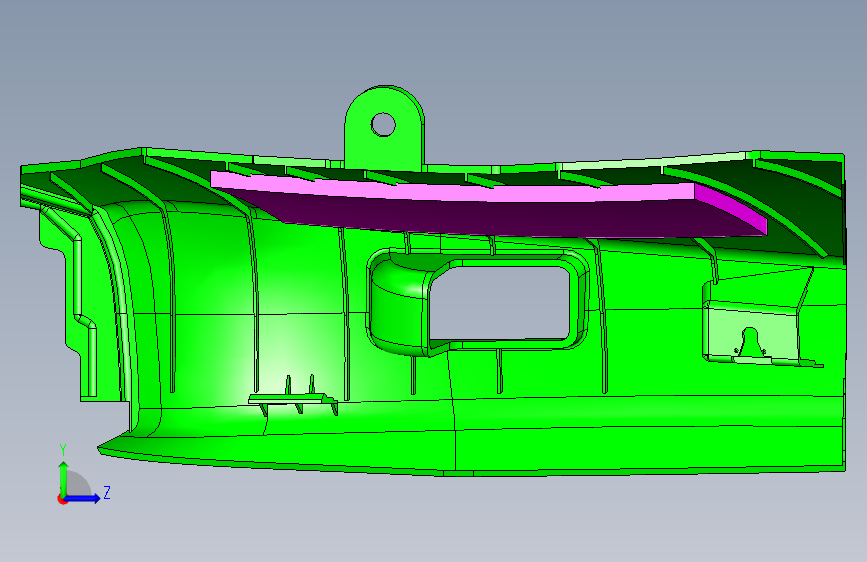
Task: Select the rounded rim of the rectangular window cutout
Action: coord(478,303)
